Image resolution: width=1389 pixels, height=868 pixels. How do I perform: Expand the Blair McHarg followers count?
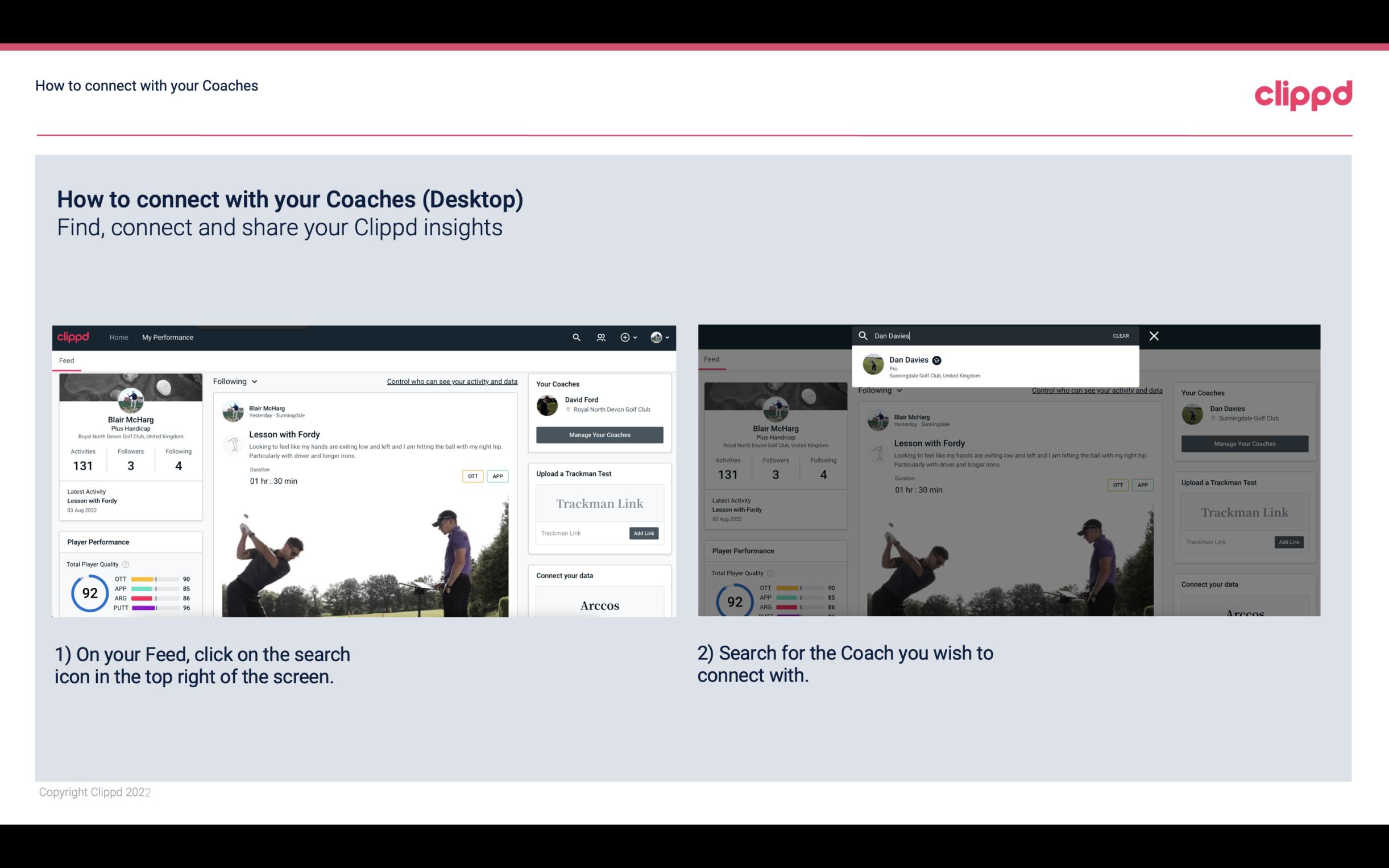pyautogui.click(x=131, y=464)
